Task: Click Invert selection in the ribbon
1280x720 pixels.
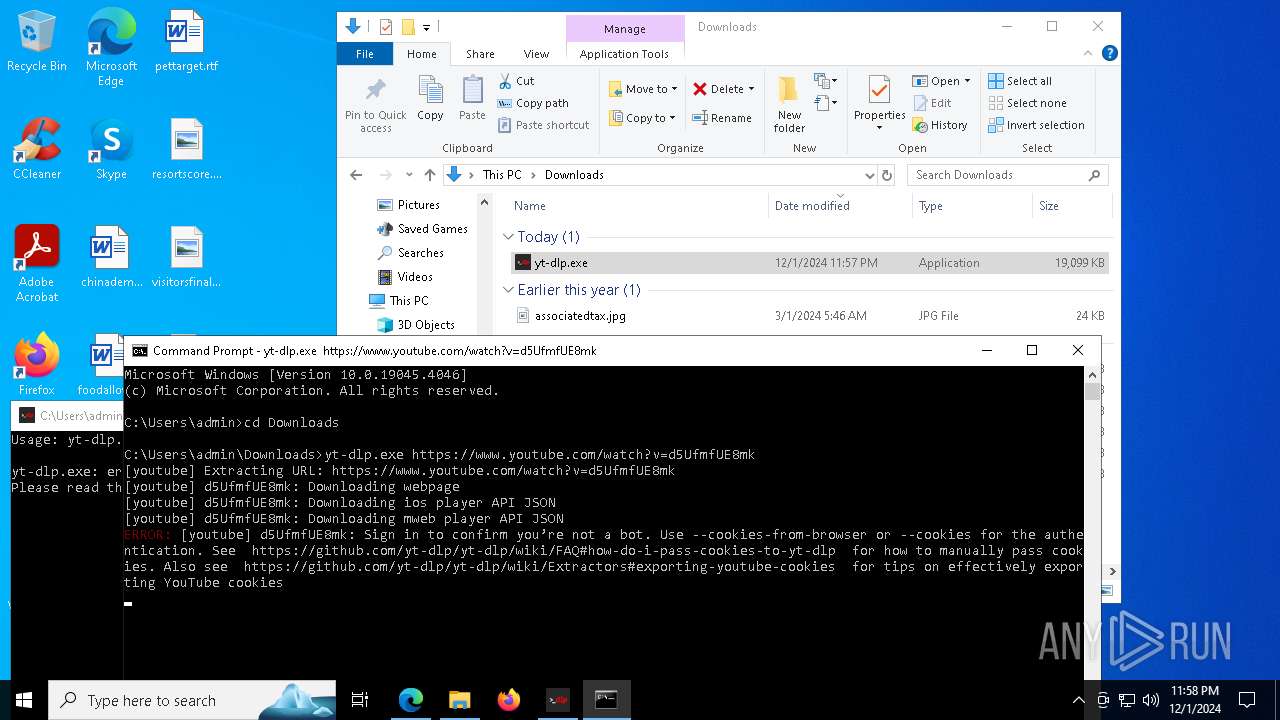Action: pyautogui.click(x=1036, y=125)
